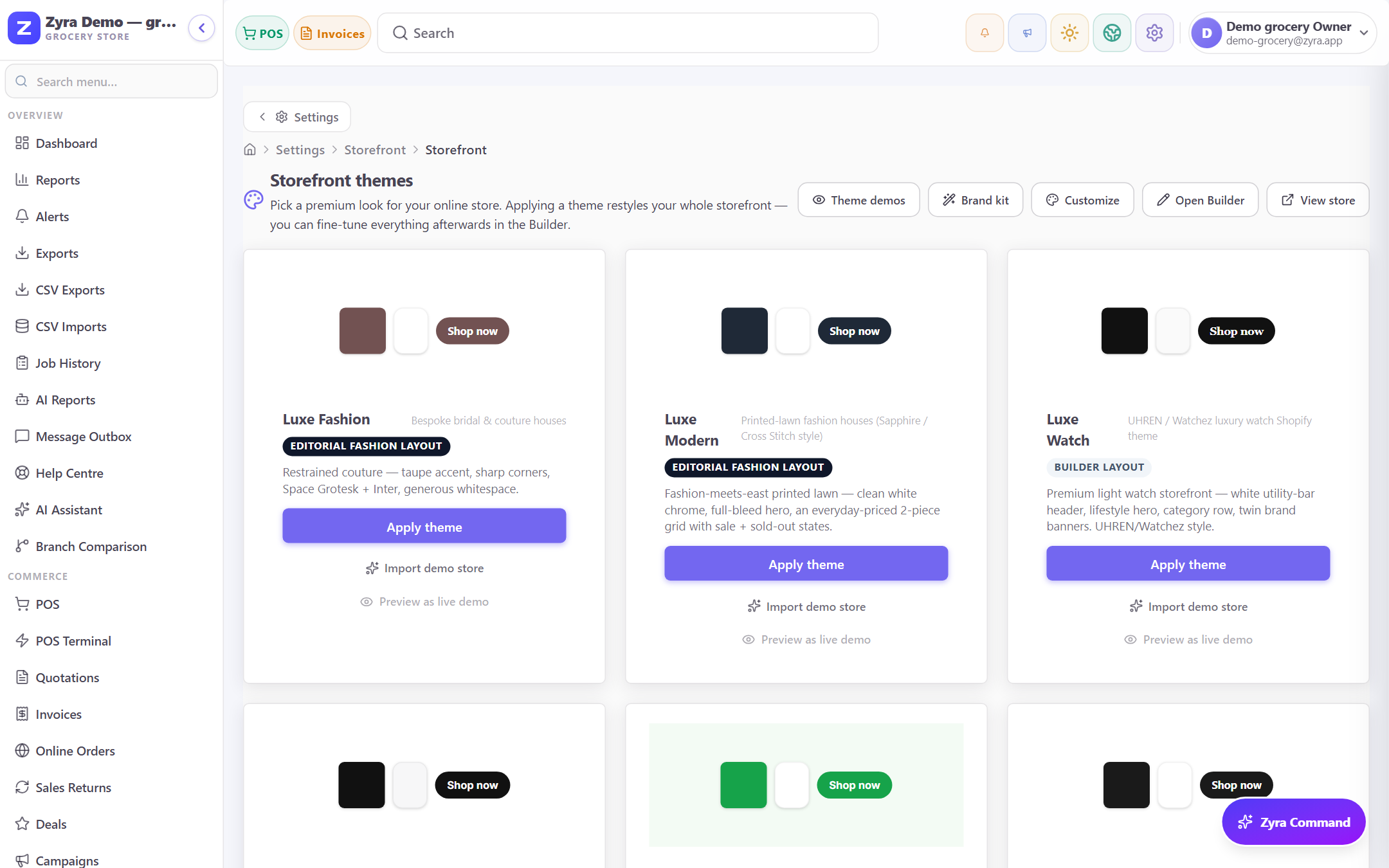
Task: Click the green globe icon in header
Action: point(1112,33)
